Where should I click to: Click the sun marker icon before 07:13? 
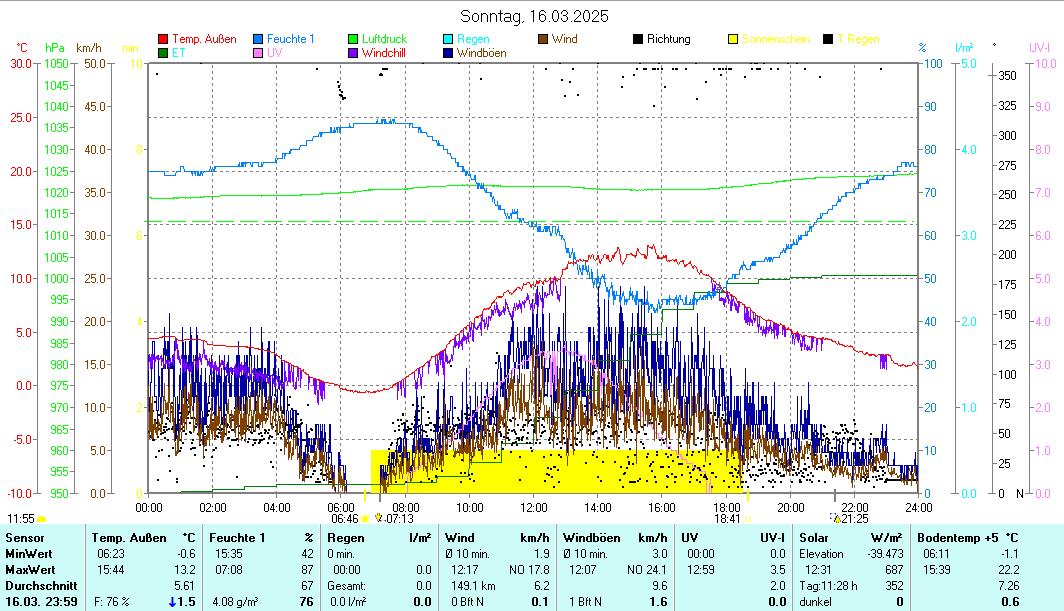pos(379,518)
